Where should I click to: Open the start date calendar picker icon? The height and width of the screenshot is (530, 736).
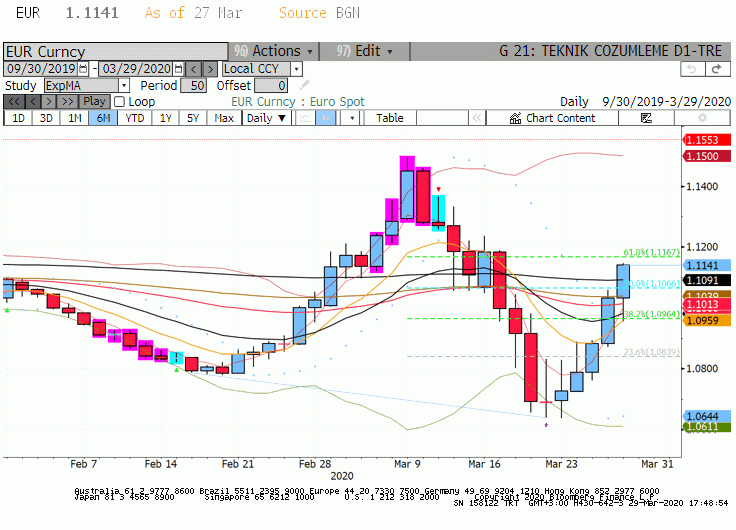[83, 69]
